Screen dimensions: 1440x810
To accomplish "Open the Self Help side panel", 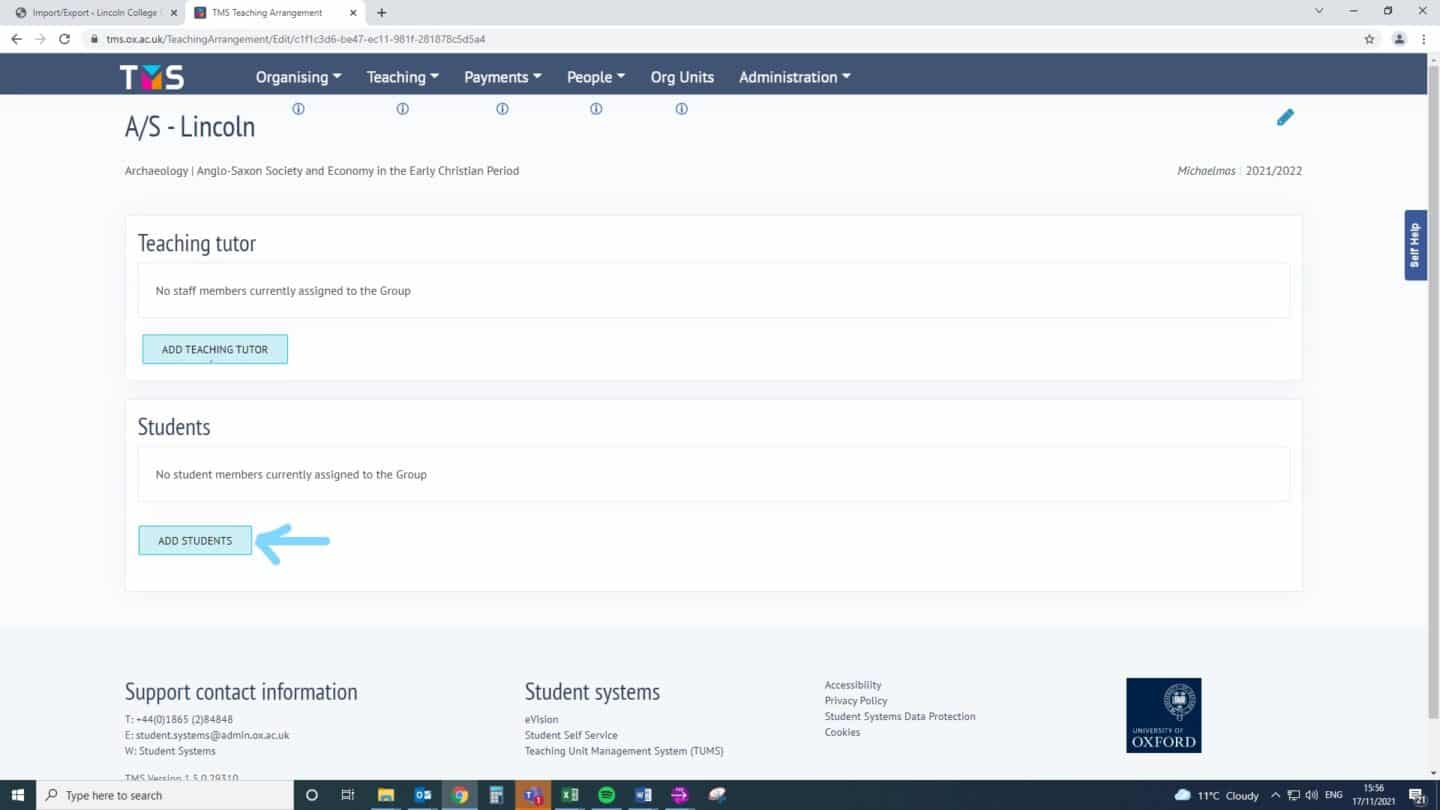I will 1415,245.
